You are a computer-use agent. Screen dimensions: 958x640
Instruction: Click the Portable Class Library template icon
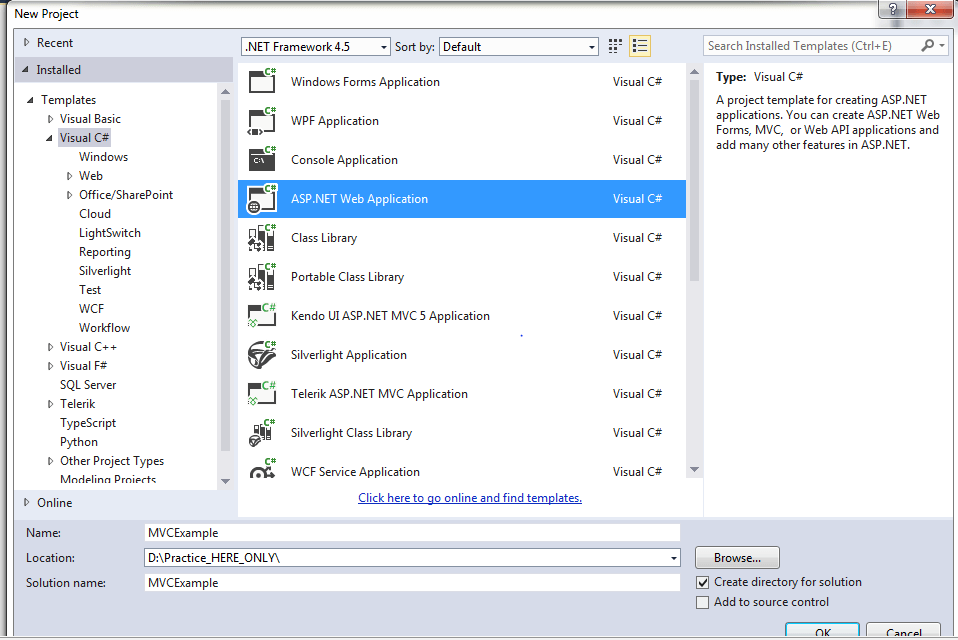click(263, 277)
